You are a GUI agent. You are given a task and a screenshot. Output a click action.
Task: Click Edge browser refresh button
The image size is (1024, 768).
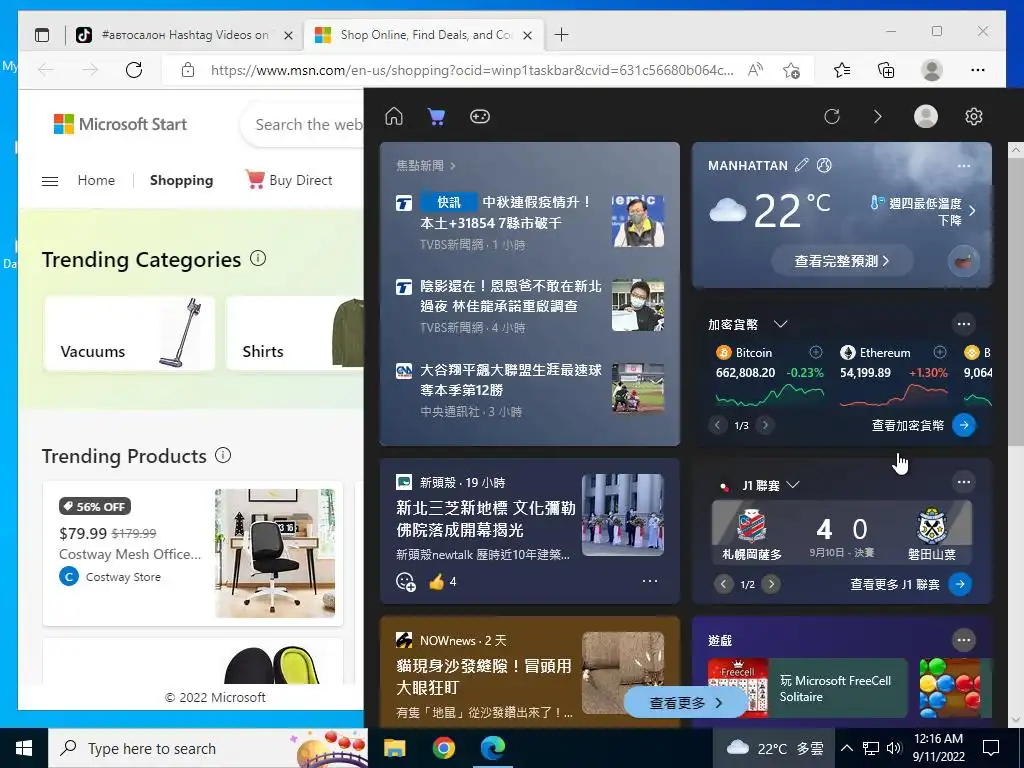pyautogui.click(x=134, y=70)
